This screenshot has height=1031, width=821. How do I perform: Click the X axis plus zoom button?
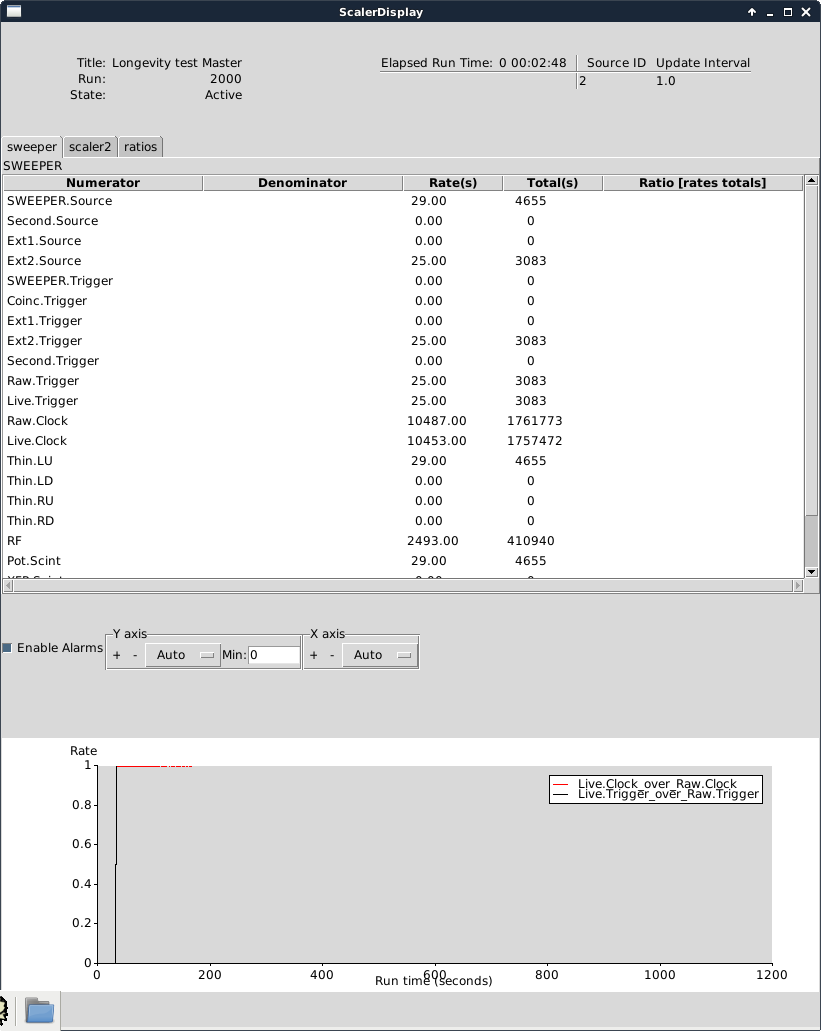tap(314, 655)
